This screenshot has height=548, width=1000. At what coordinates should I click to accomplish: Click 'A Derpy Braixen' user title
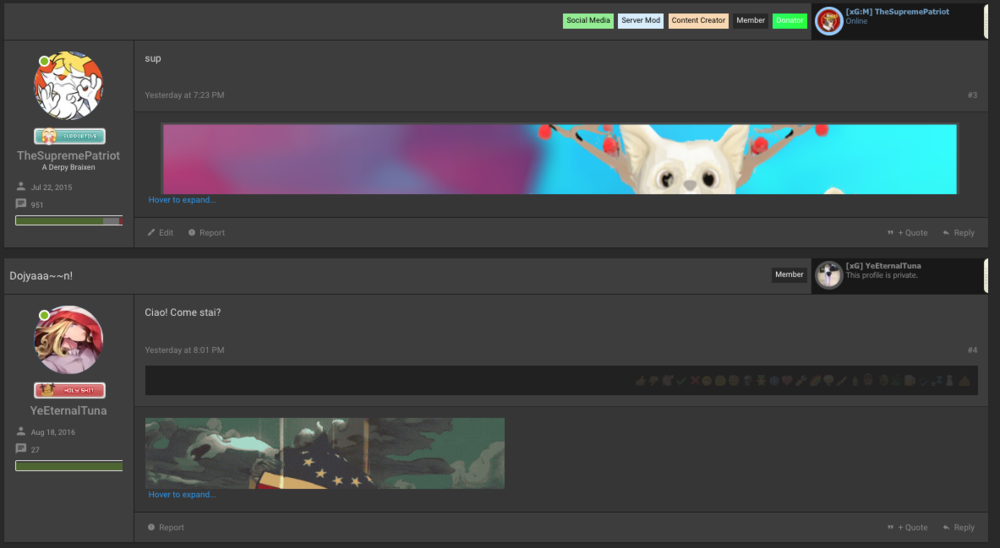(68, 167)
